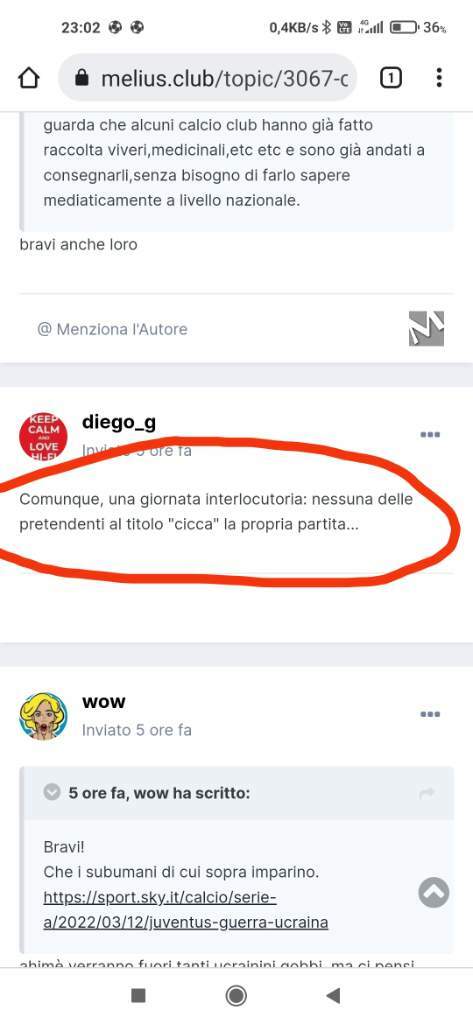Tap the share arrow in quote header
Screen dimensions: 473x1024
[x=427, y=793]
